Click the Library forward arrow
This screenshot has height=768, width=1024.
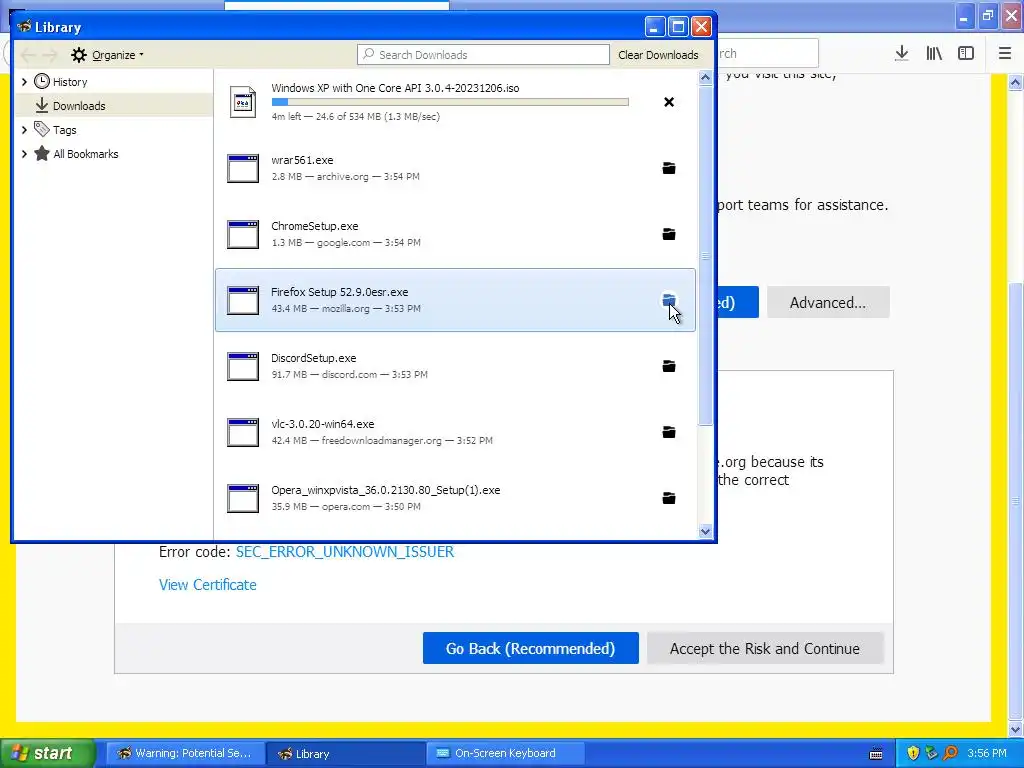tap(50, 55)
